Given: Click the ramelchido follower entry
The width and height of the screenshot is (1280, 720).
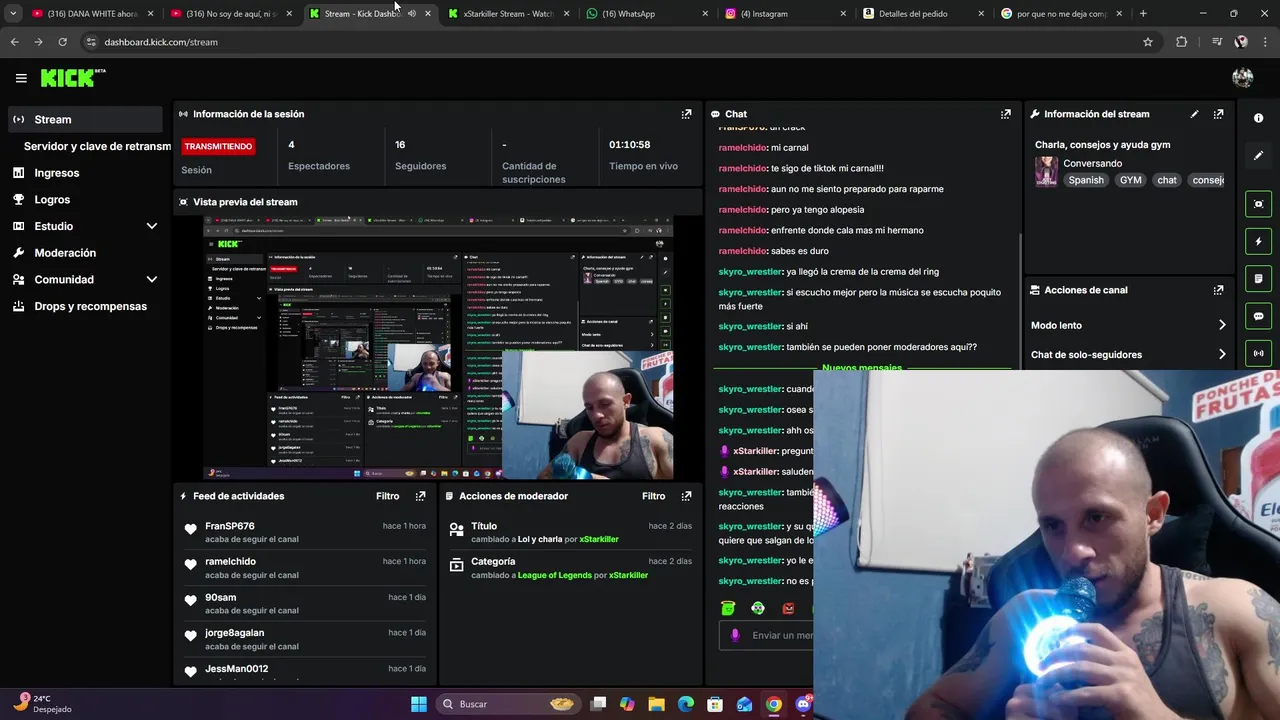Looking at the screenshot, I should 304,568.
